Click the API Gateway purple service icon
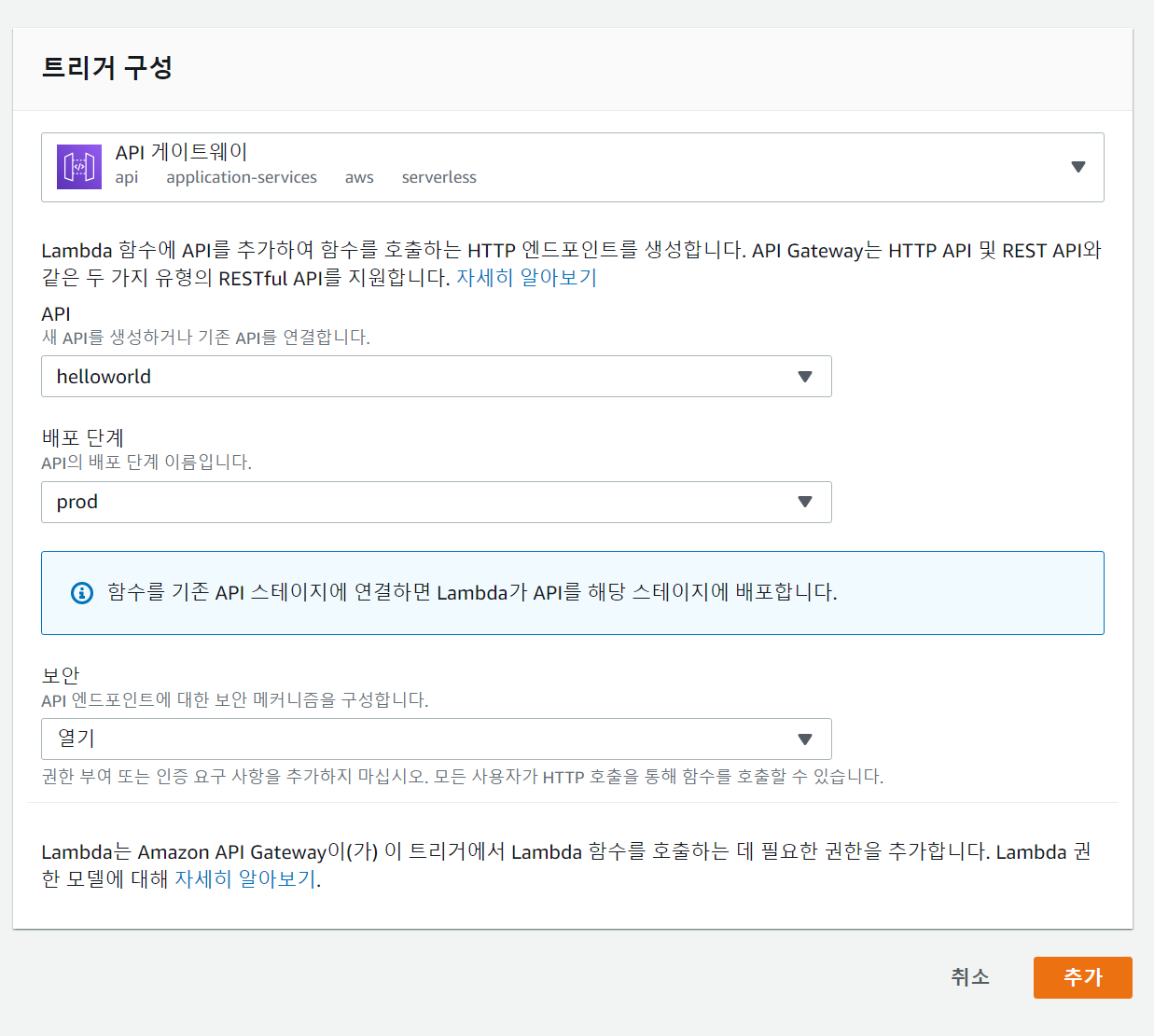1154x1036 pixels. coord(79,167)
